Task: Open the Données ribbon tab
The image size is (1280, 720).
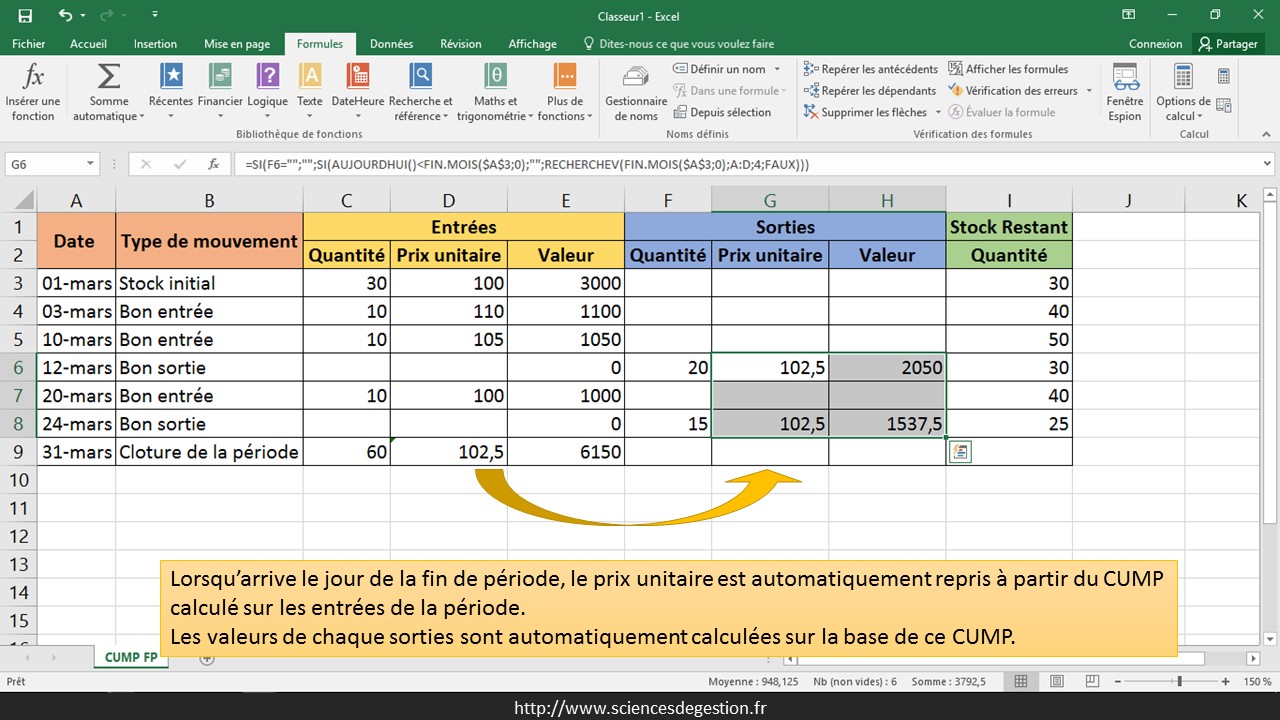Action: [391, 44]
